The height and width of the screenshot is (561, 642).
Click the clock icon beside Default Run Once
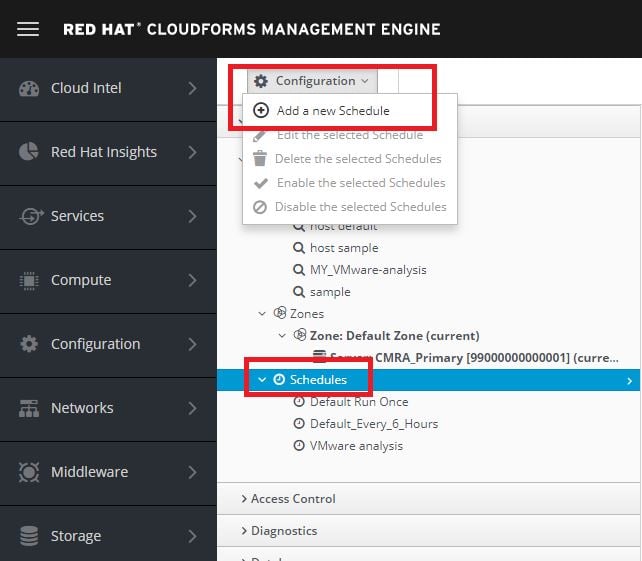point(299,402)
